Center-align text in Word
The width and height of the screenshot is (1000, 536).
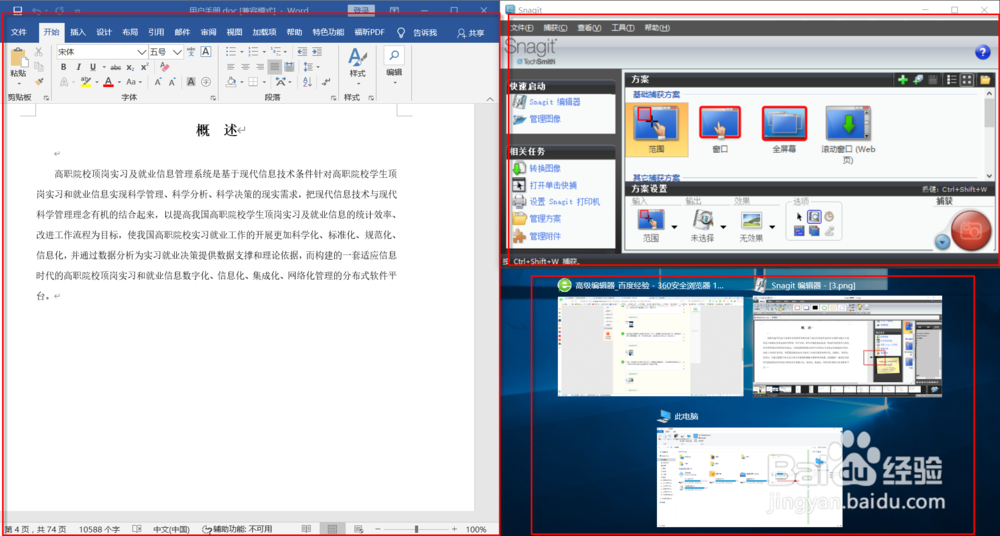coord(245,67)
